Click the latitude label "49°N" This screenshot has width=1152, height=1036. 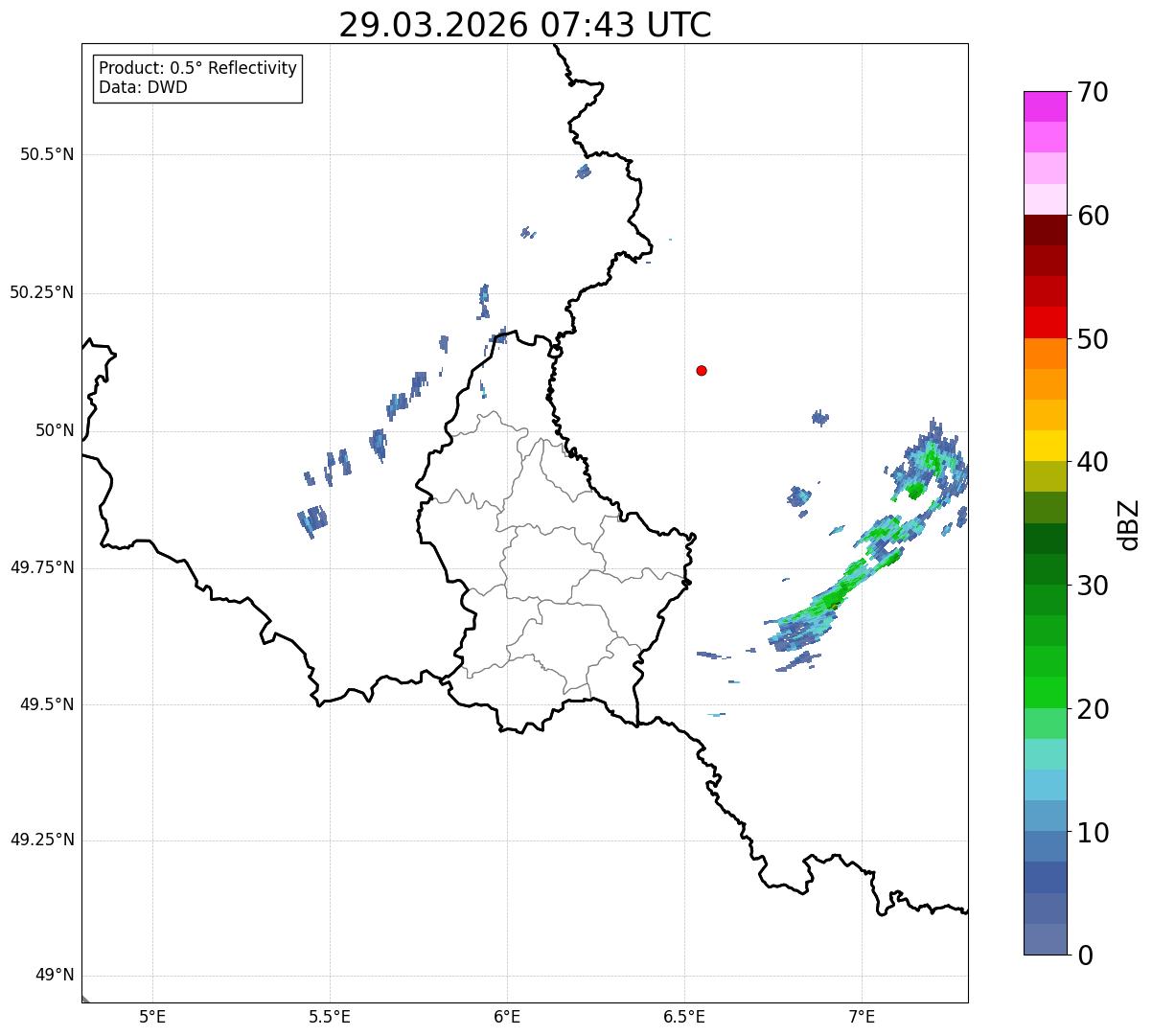click(55, 976)
